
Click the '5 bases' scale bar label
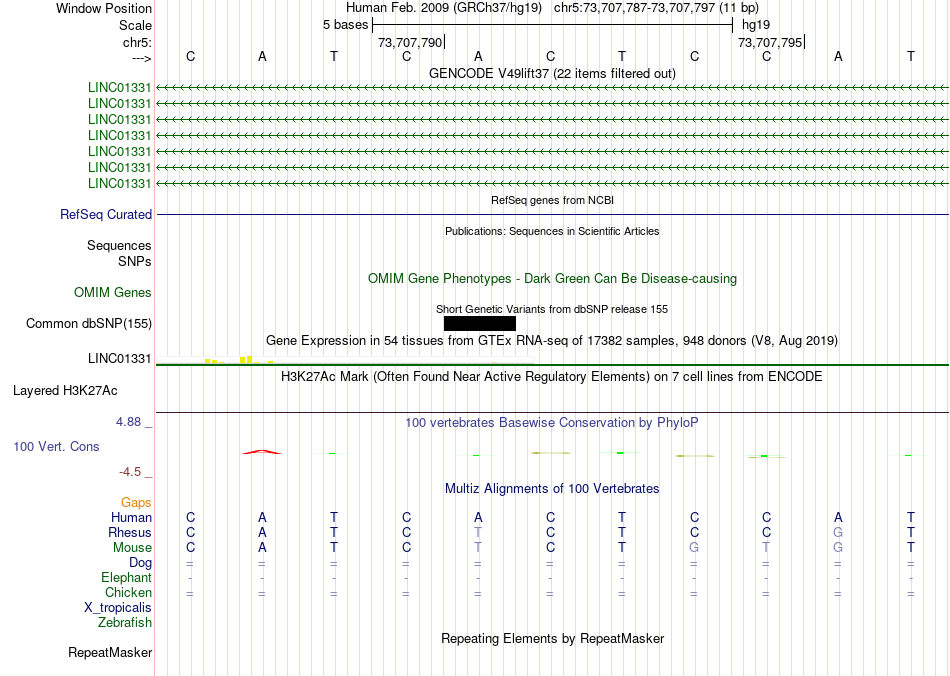(345, 25)
